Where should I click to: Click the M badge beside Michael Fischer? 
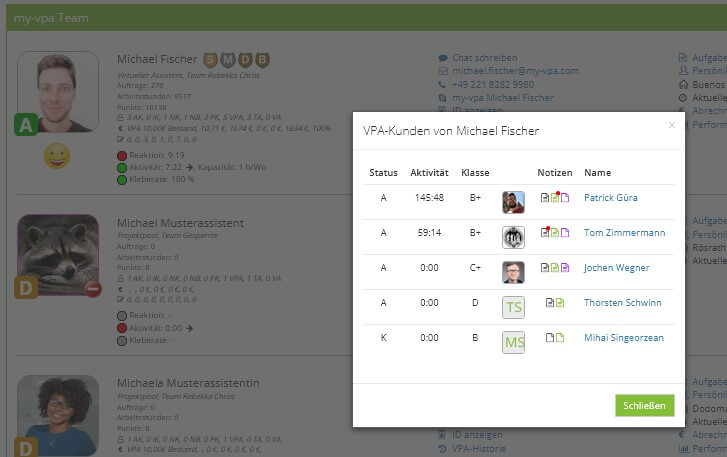click(x=228, y=59)
